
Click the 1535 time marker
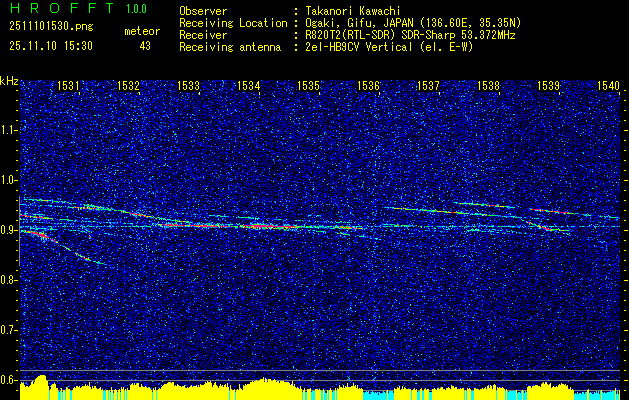point(308,85)
